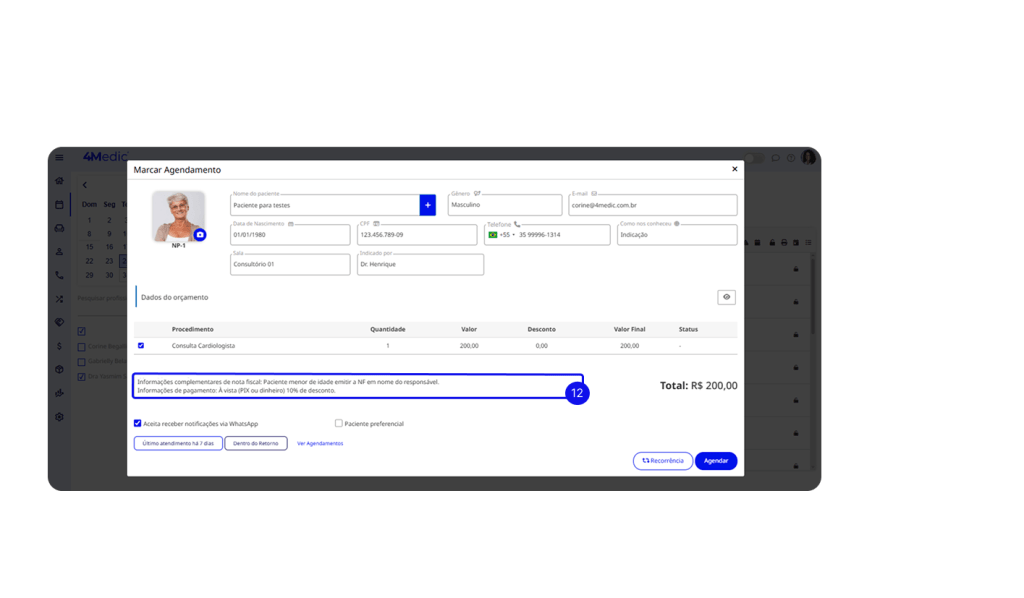Click the Recorrência button
This screenshot has height=598, width=1024.
pos(662,461)
